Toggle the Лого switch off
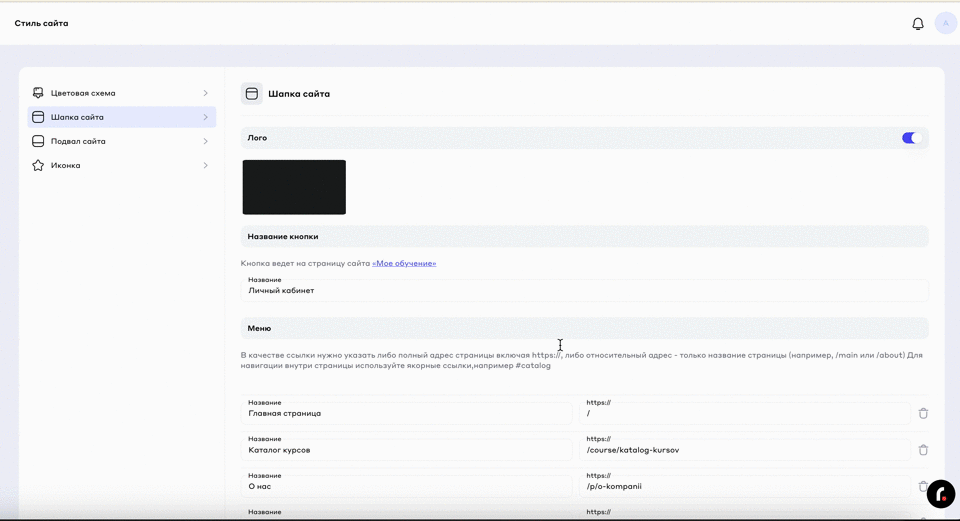 click(x=910, y=138)
